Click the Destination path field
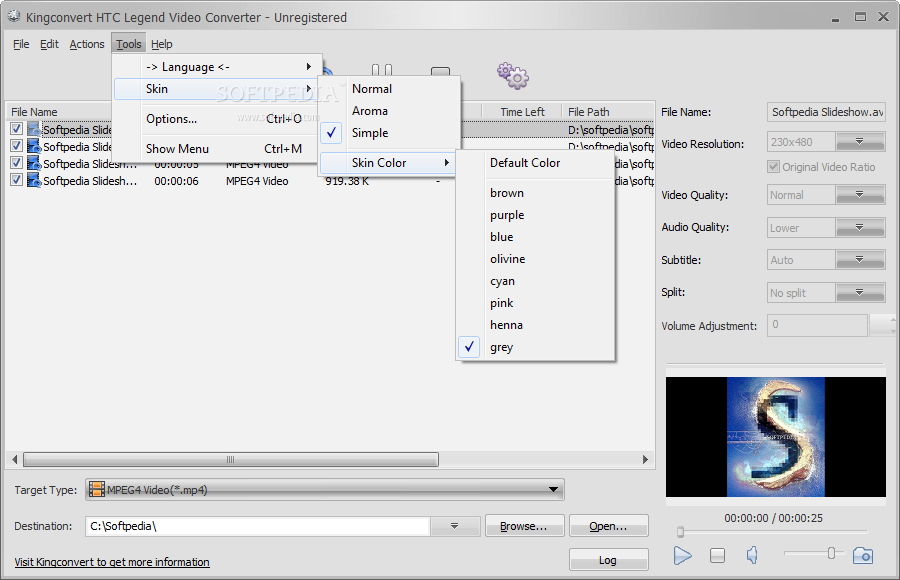 coord(258,526)
